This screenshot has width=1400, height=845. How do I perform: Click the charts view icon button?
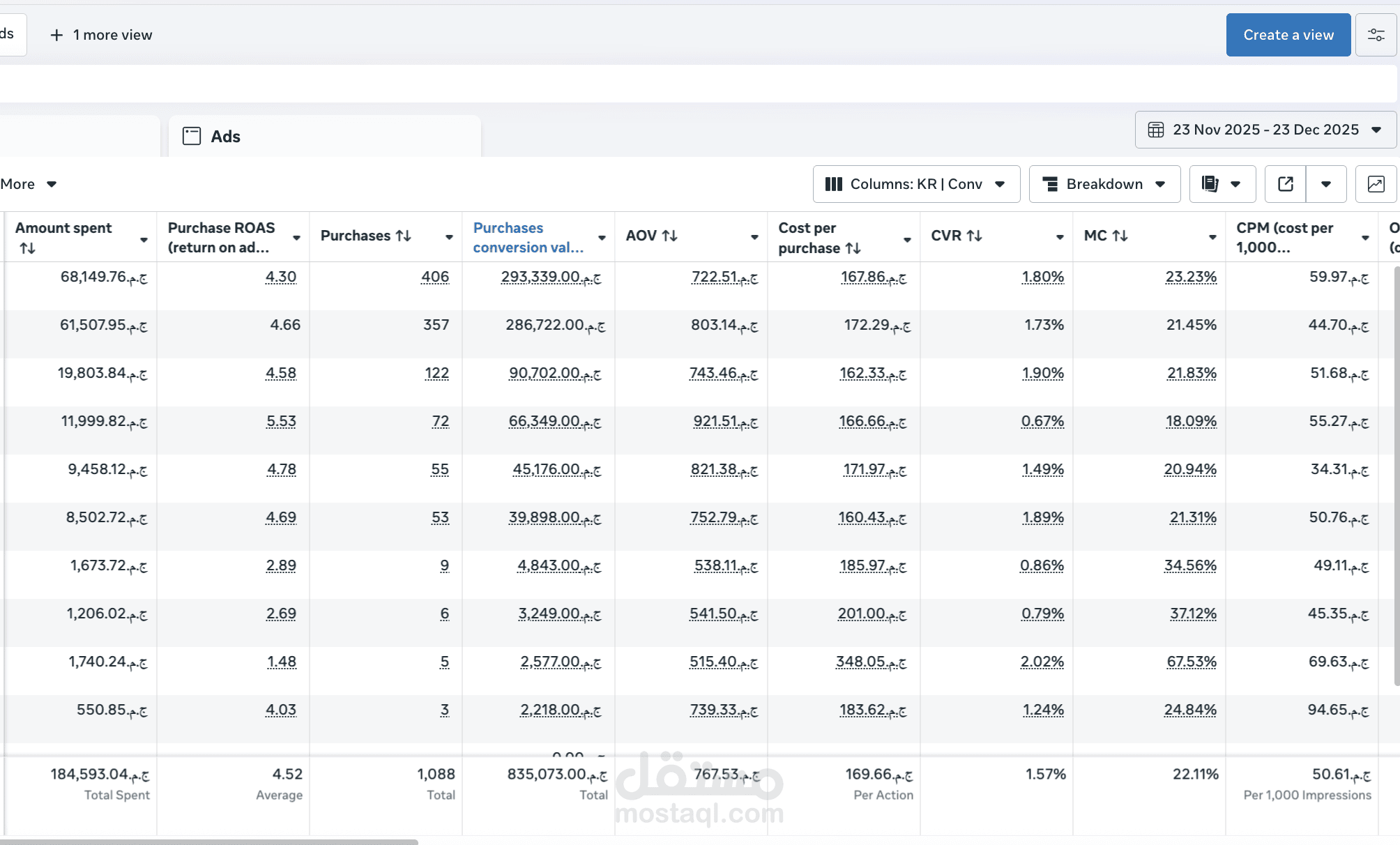(1376, 184)
